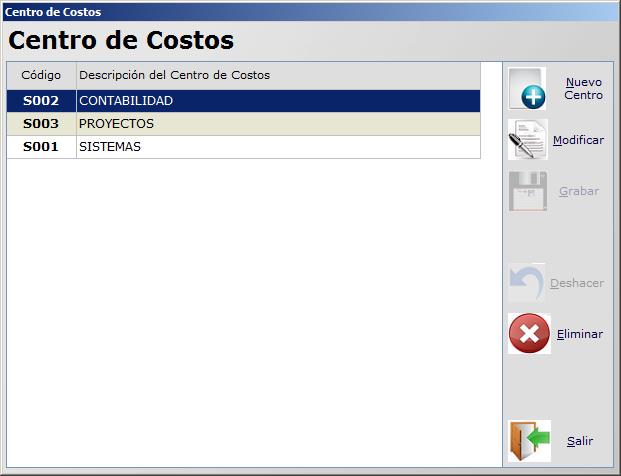Select the PROYECTOS row description
This screenshot has width=621, height=476.
(278, 124)
